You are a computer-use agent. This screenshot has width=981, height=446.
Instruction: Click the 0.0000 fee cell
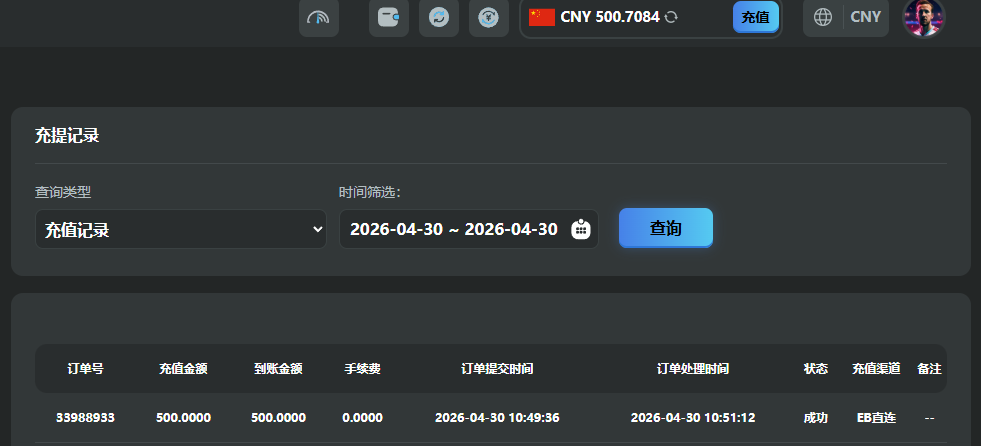click(x=362, y=418)
